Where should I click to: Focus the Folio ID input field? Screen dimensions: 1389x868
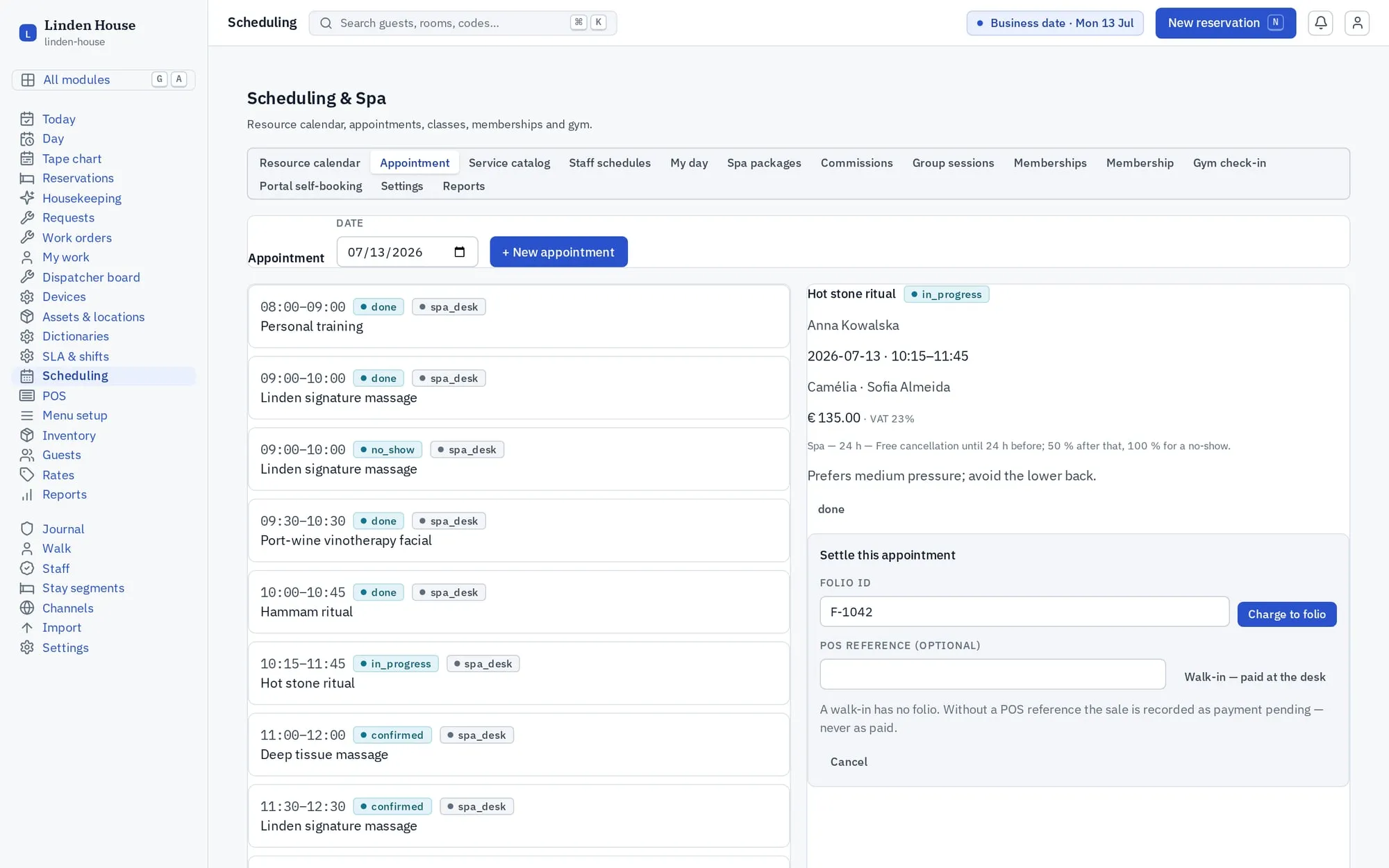coord(1024,612)
